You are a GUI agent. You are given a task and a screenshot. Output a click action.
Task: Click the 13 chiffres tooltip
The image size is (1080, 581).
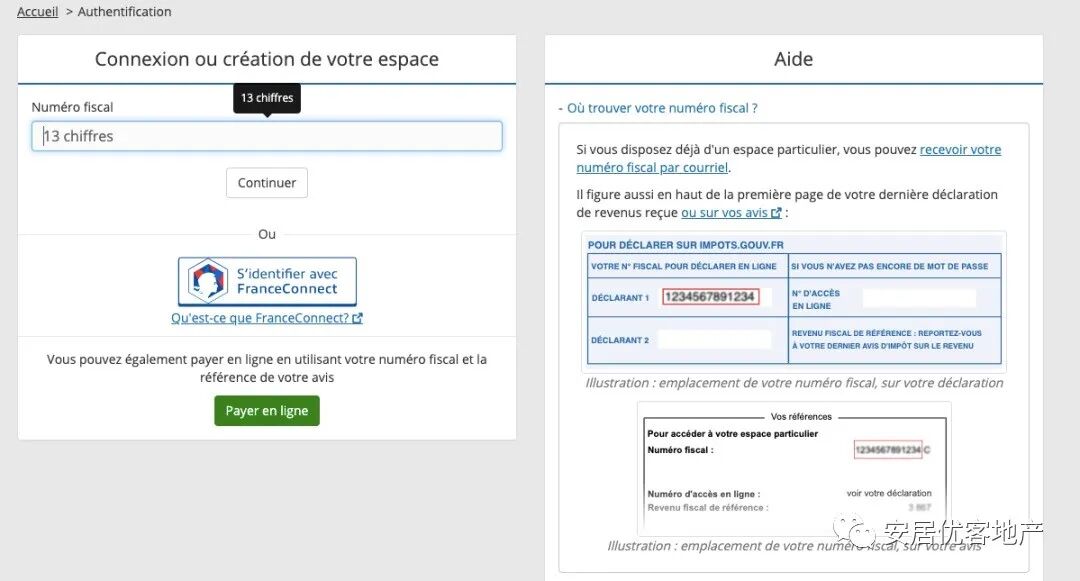(267, 98)
